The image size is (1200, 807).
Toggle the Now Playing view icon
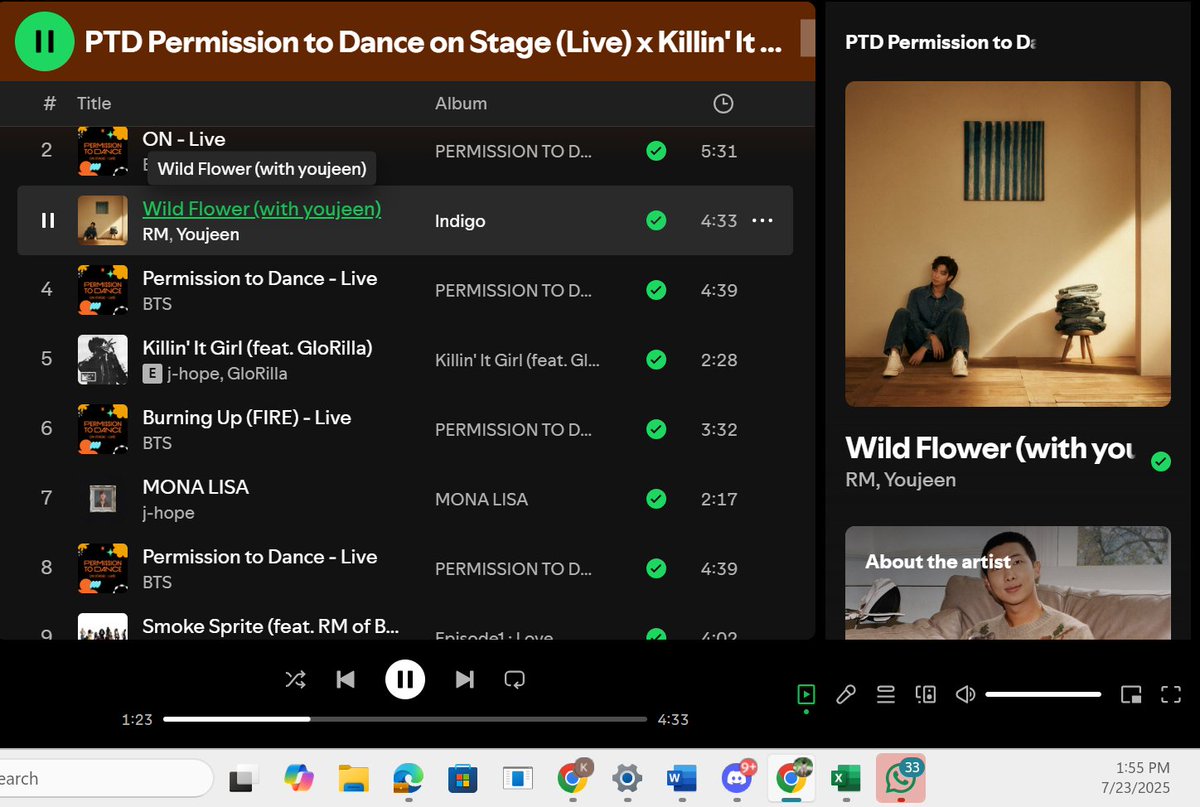pos(806,694)
